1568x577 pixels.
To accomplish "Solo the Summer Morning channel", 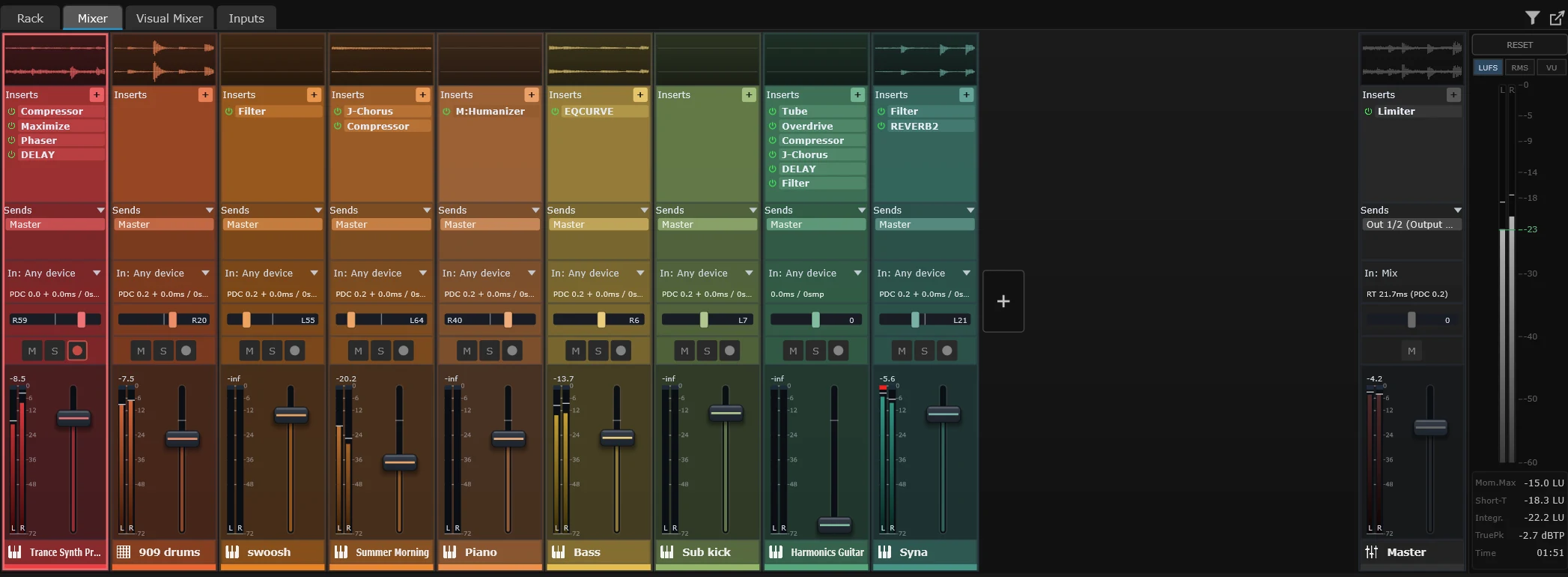I will tap(381, 351).
